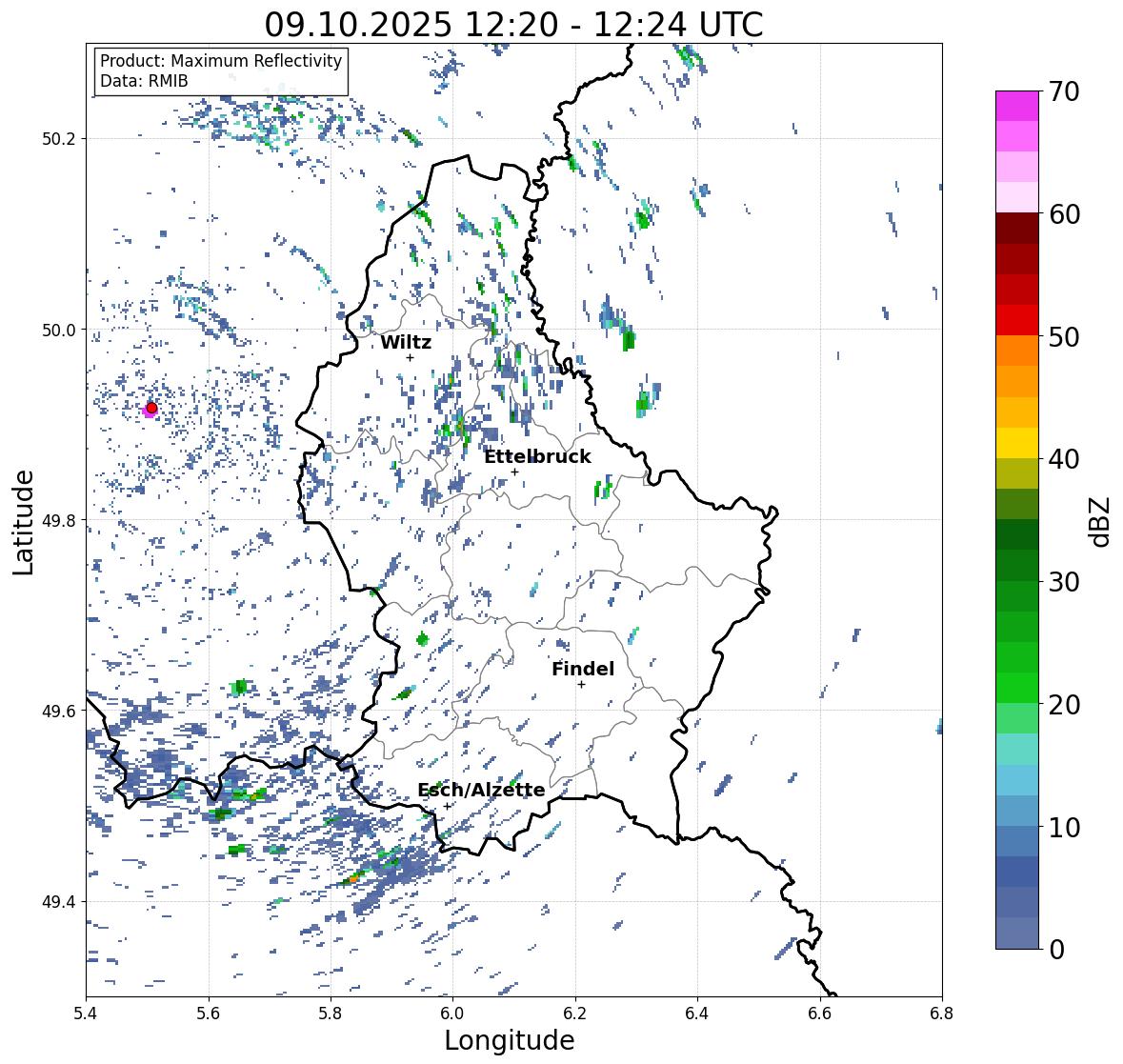Pick the bright green 20 dBZ colorbar segment
Screen dimensions: 1123x1064
(x=1017, y=688)
